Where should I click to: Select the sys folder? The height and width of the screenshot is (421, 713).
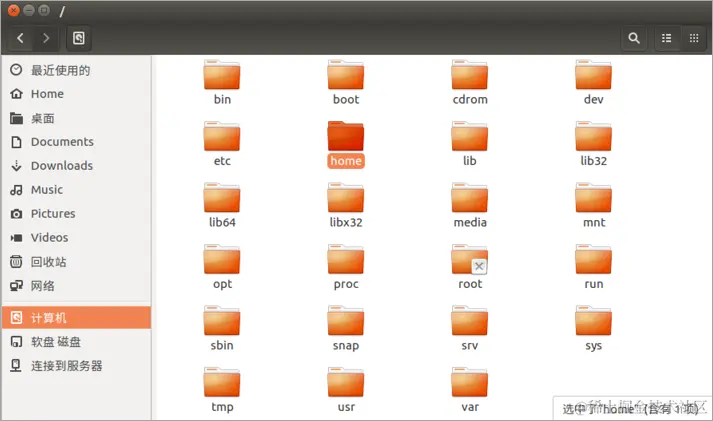[593, 328]
